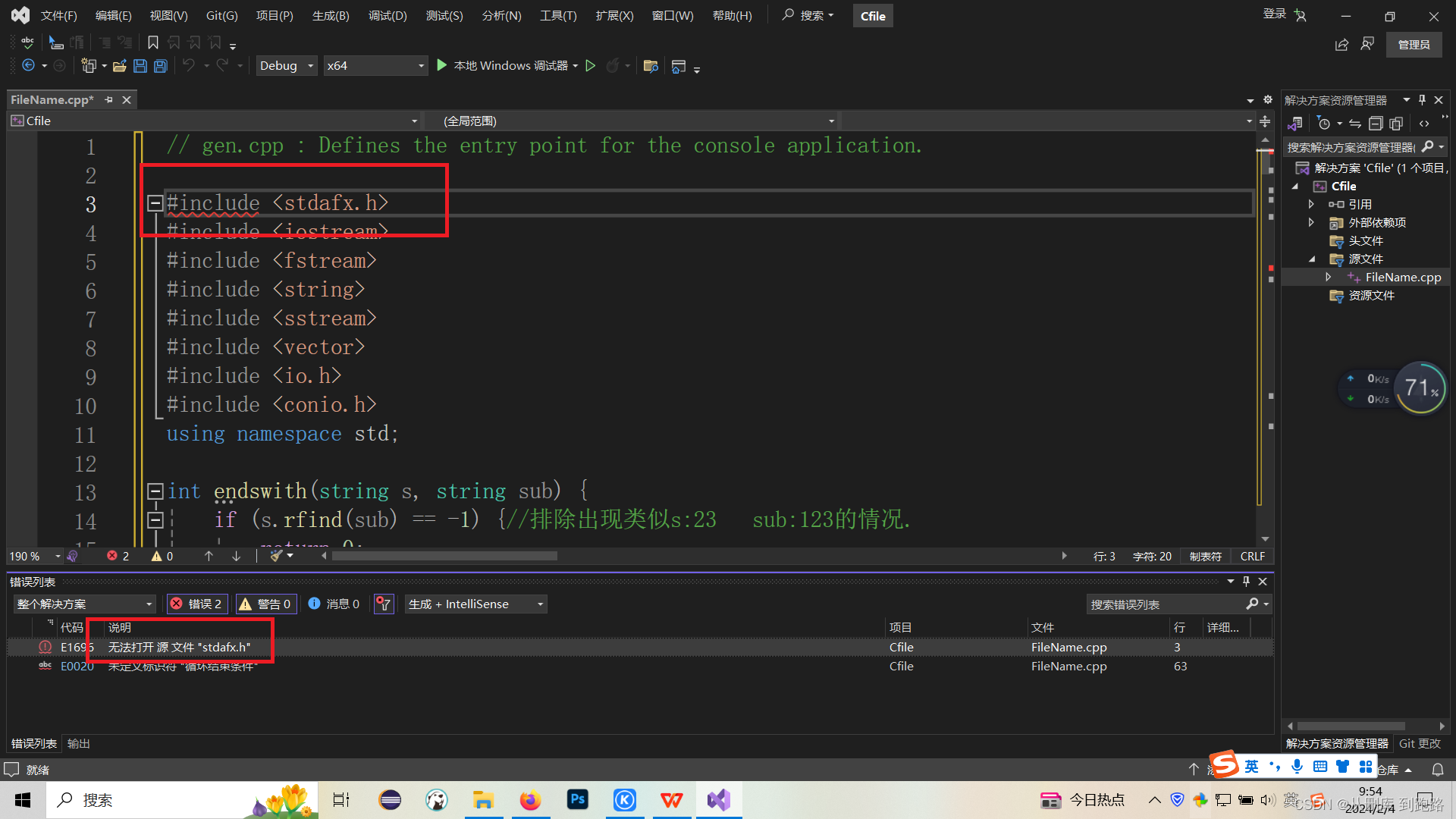Open the Debug configuration dropdown
Screen dimensions: 1456x819
click(x=287, y=66)
